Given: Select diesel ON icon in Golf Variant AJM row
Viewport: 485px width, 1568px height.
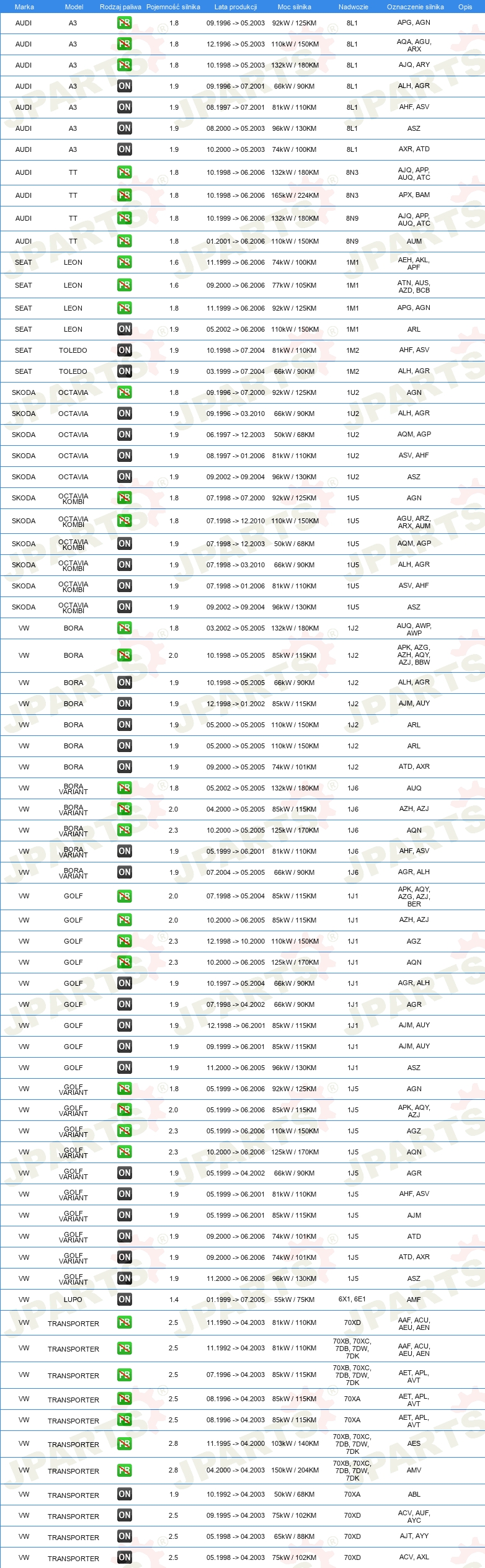Looking at the screenshot, I should pyautogui.click(x=125, y=1215).
